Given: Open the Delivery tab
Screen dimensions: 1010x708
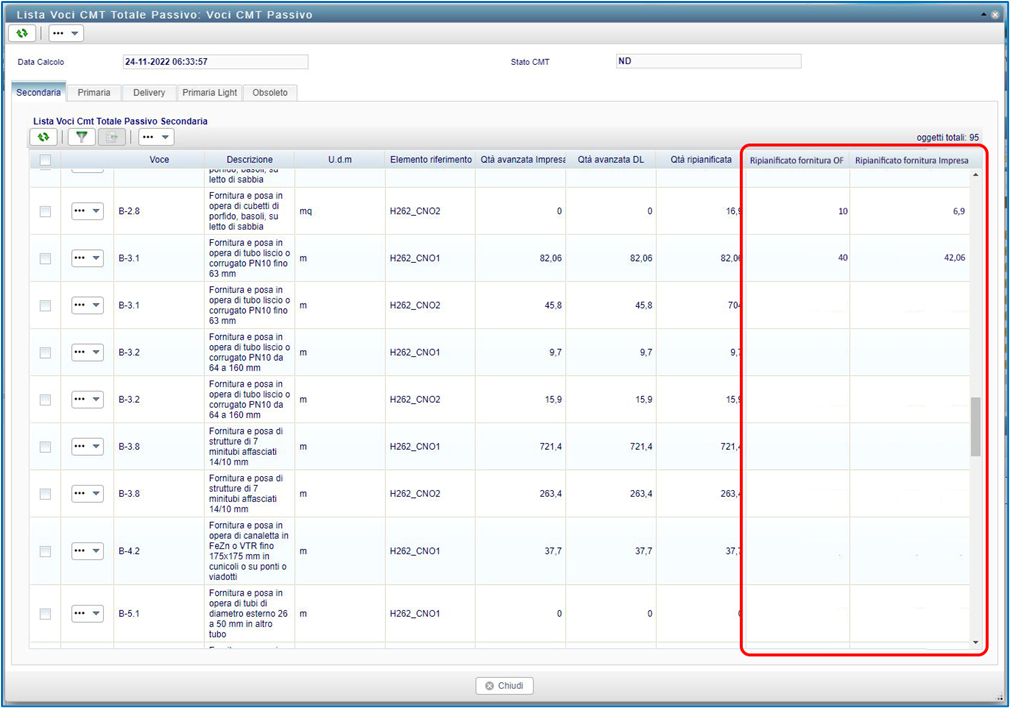Looking at the screenshot, I should click(149, 93).
